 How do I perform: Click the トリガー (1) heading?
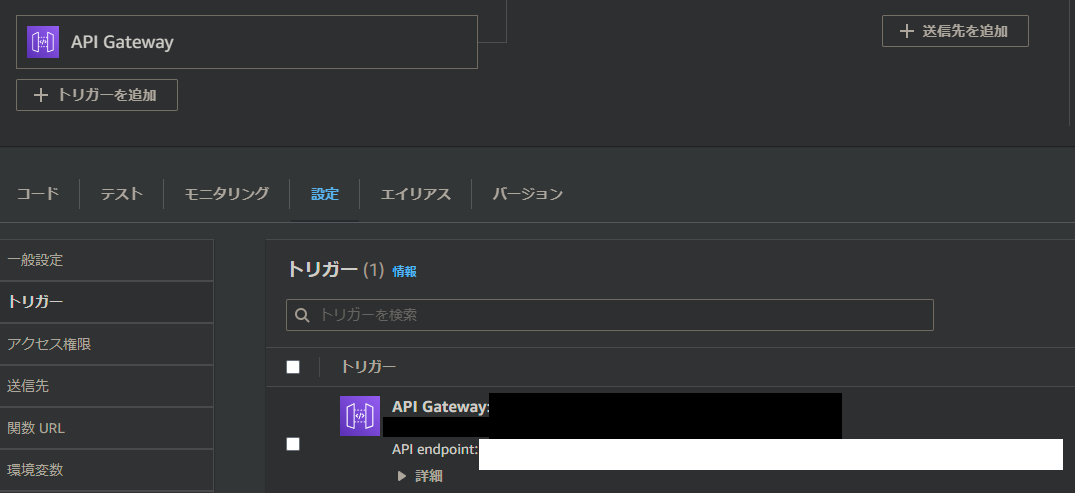pyautogui.click(x=335, y=269)
